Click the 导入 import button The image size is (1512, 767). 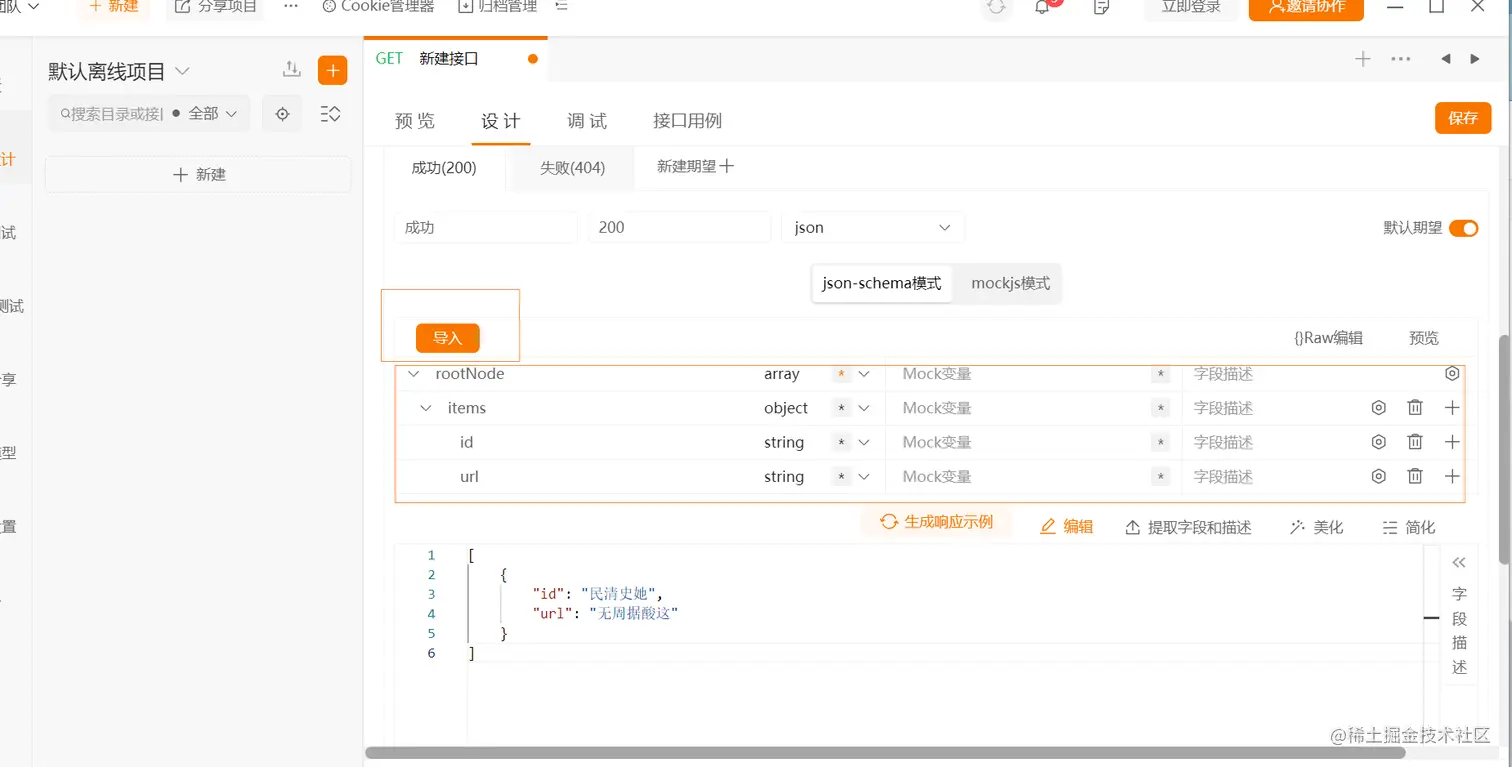[448, 338]
